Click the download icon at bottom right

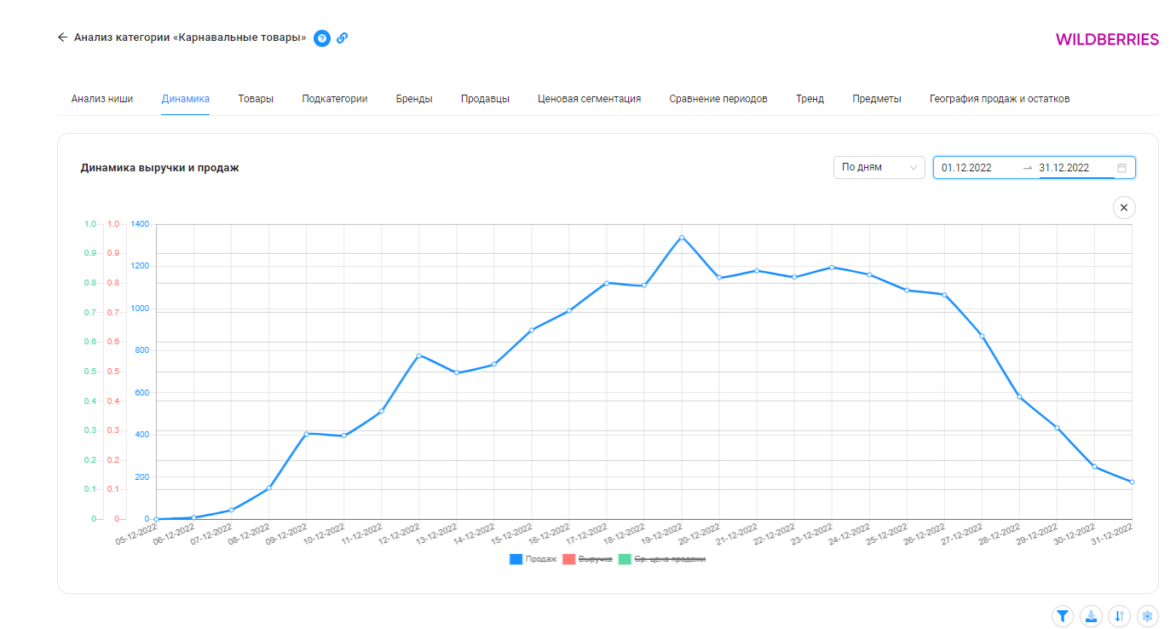[x=1091, y=616]
